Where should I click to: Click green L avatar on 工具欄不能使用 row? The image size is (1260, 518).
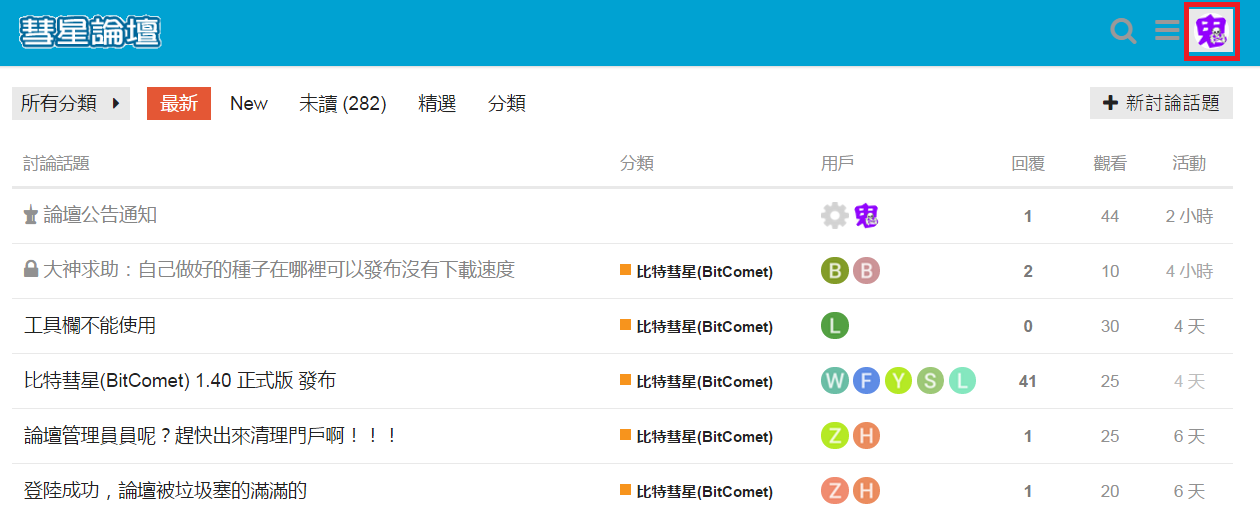(834, 326)
